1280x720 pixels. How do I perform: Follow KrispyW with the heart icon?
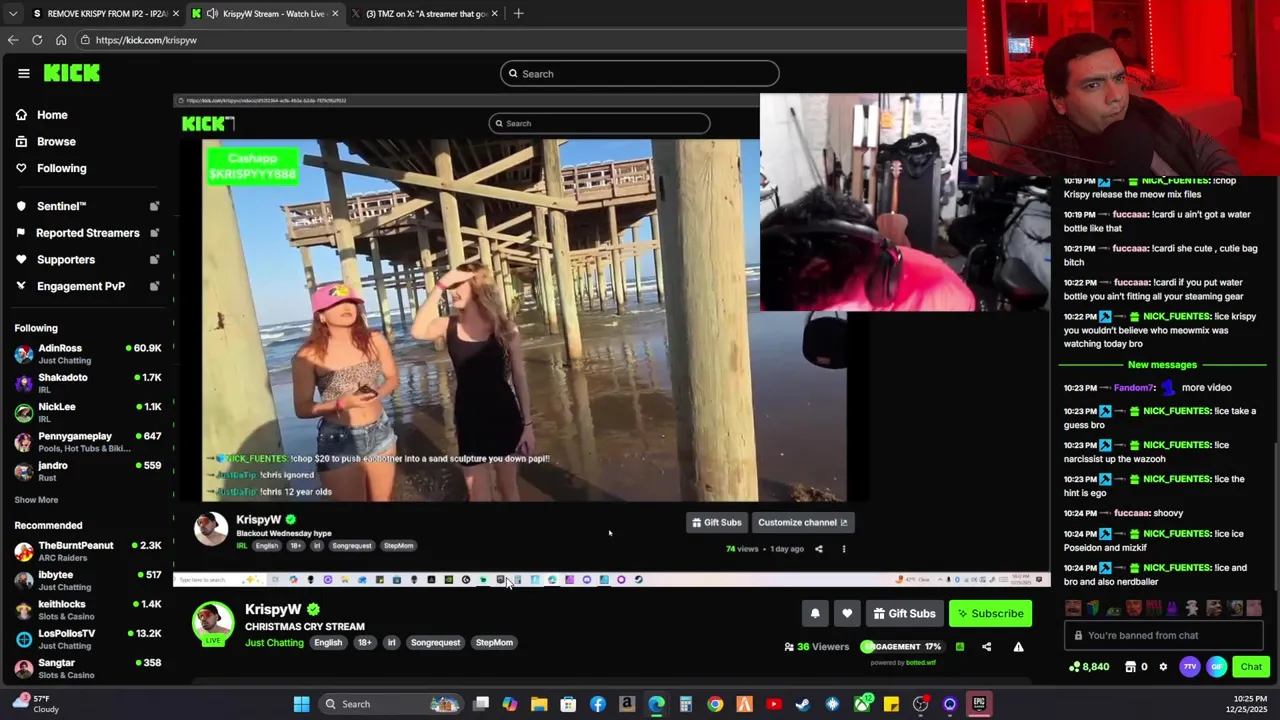[x=847, y=614]
